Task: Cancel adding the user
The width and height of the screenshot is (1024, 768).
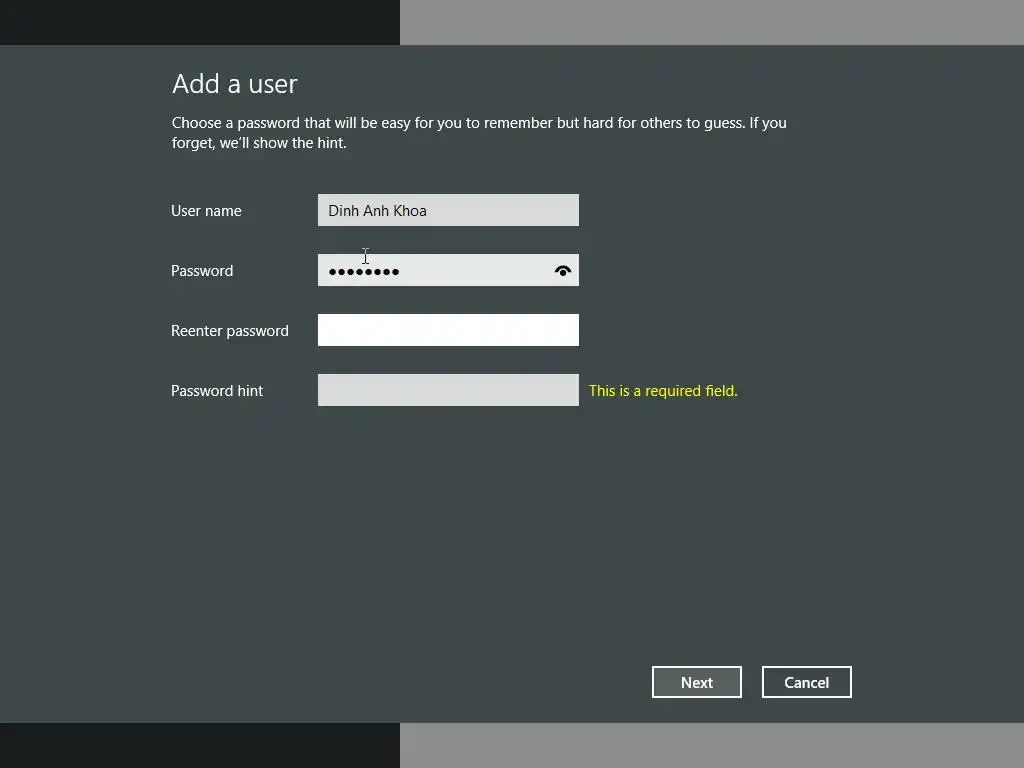Action: (x=807, y=682)
